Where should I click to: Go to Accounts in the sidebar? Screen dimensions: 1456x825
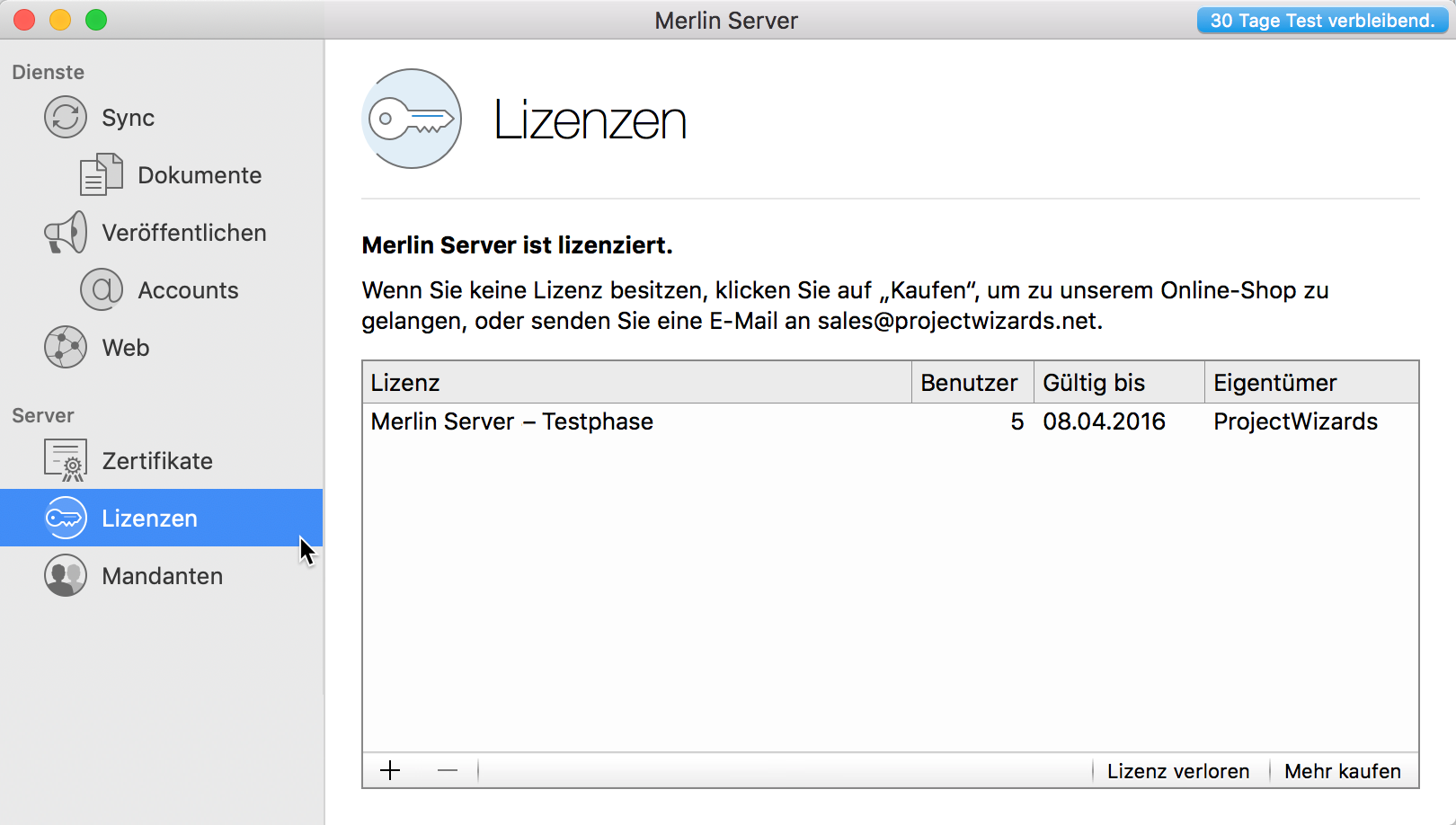click(x=188, y=290)
